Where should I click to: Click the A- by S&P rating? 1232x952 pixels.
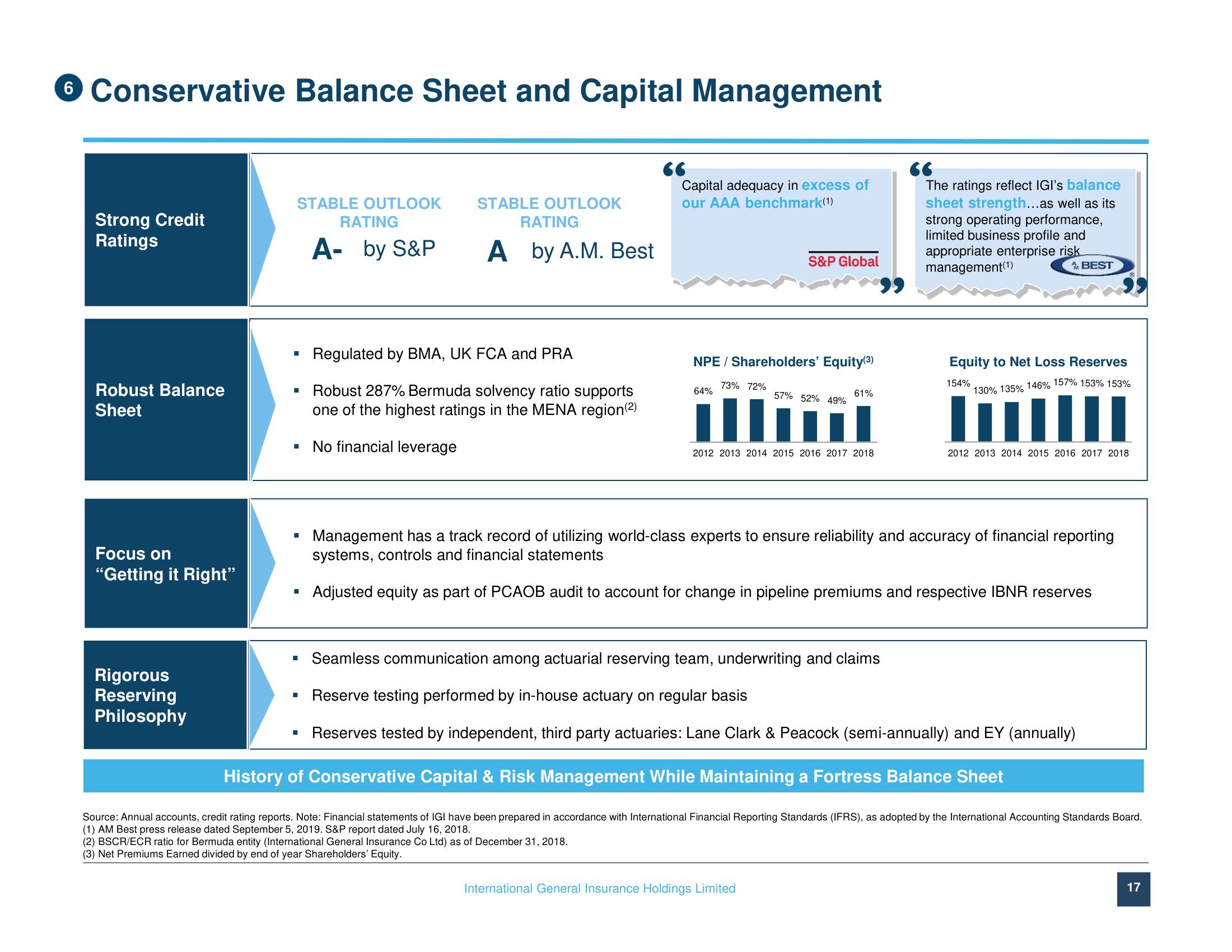tap(374, 249)
